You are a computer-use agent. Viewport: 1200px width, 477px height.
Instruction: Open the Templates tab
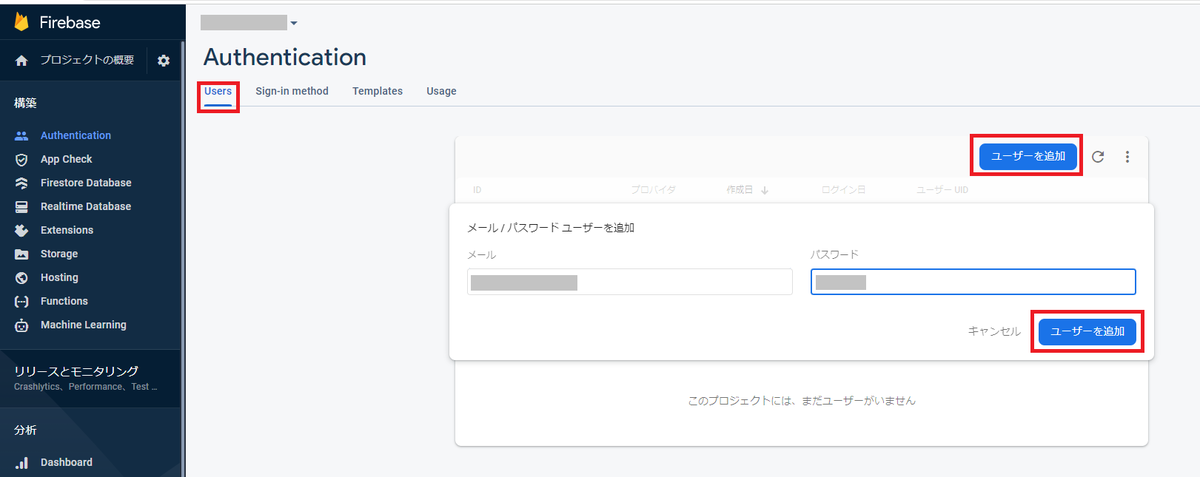(377, 91)
